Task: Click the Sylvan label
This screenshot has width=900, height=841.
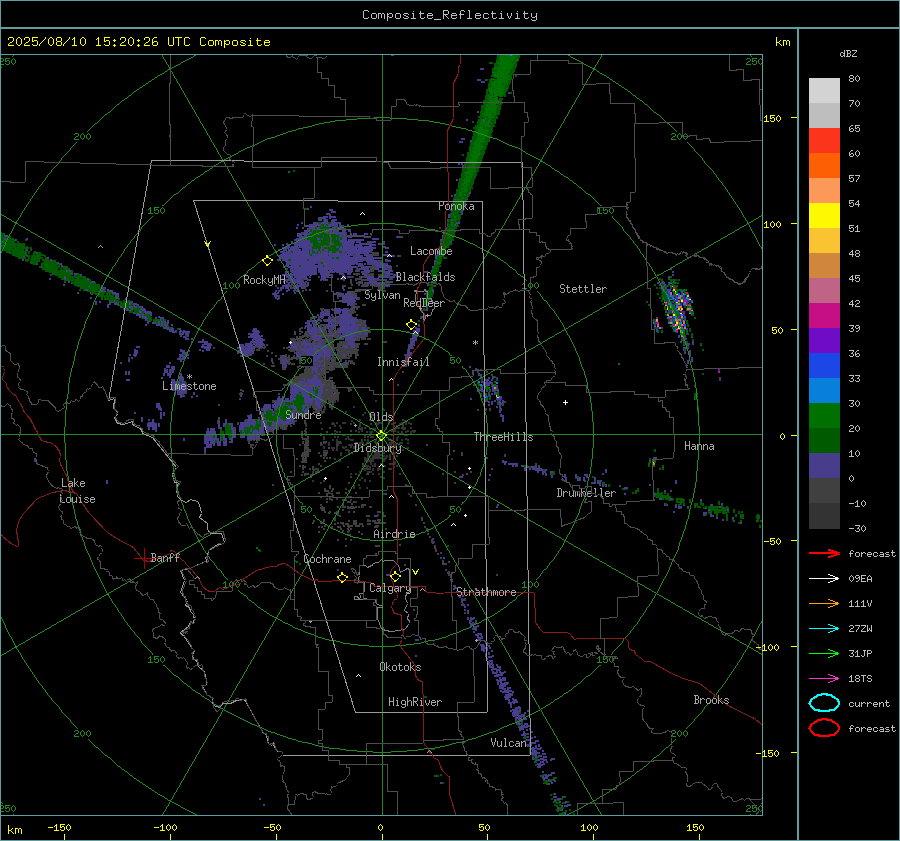Action: [x=382, y=295]
